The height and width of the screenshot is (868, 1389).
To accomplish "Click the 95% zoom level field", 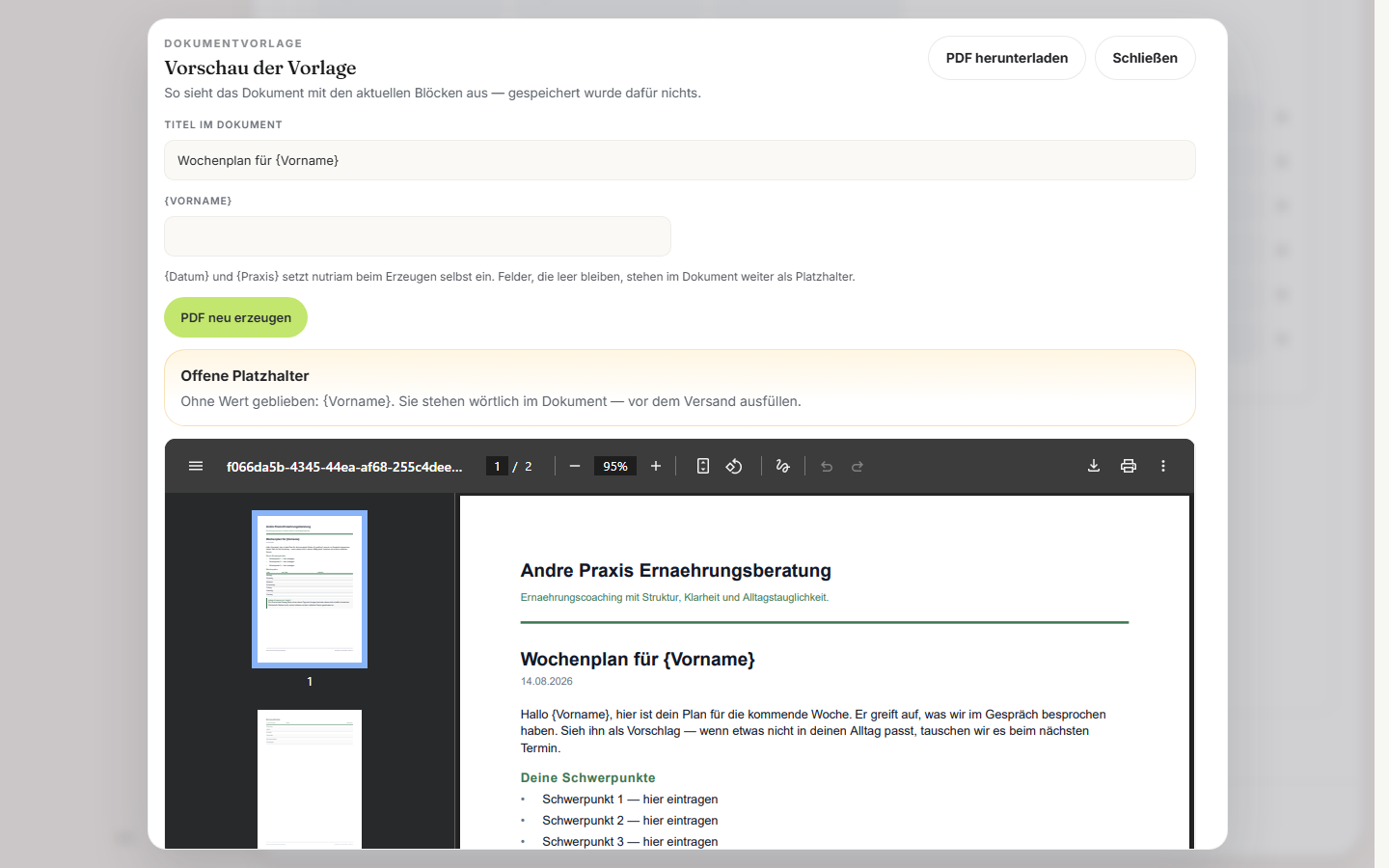I will click(x=615, y=466).
